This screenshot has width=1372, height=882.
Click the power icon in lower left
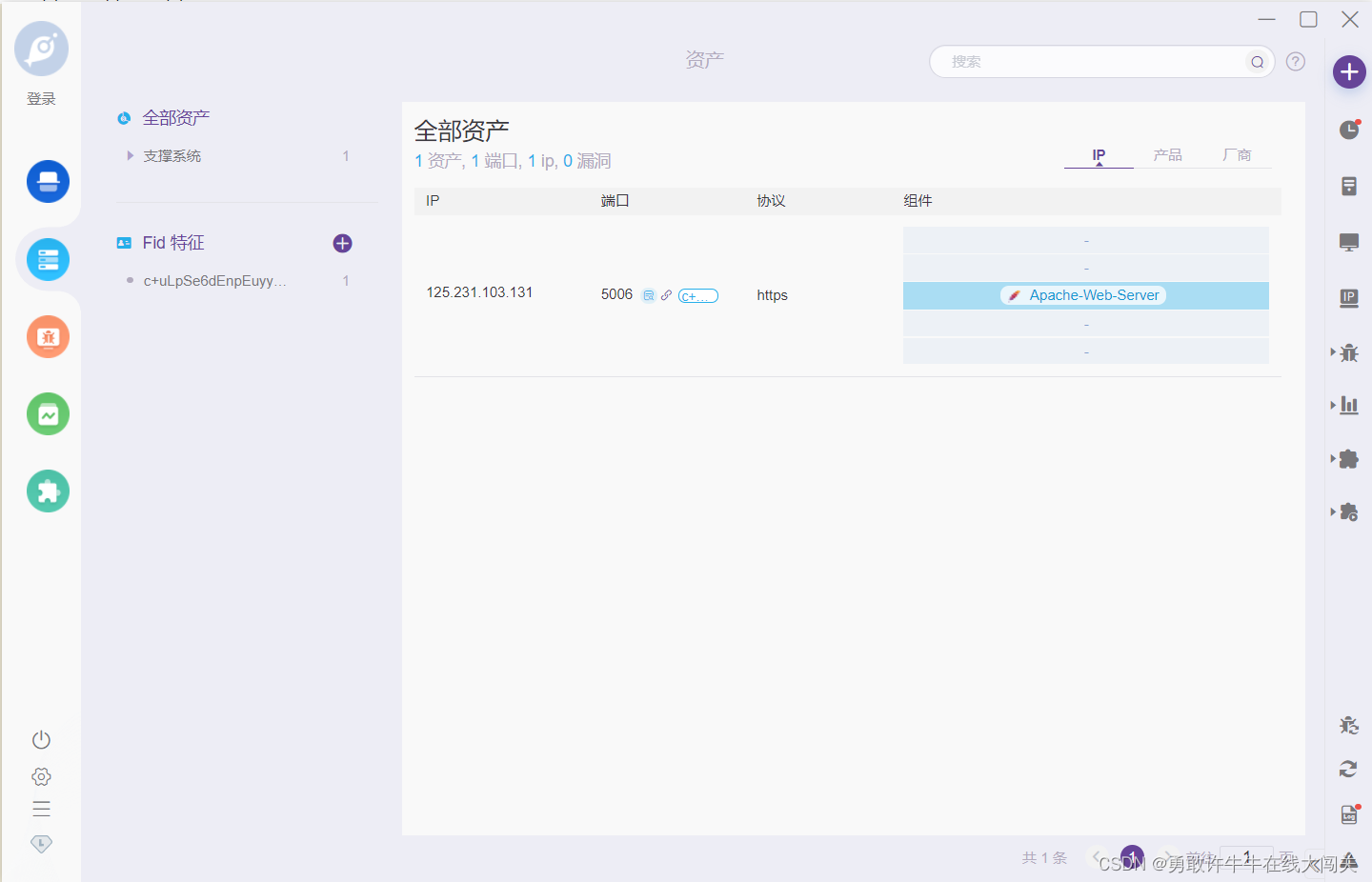pos(41,740)
